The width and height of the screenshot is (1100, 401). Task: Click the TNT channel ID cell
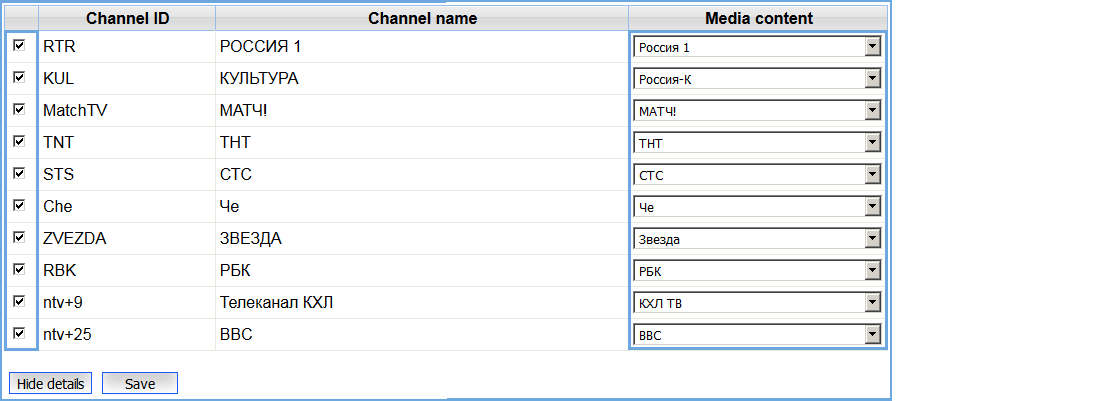click(127, 143)
